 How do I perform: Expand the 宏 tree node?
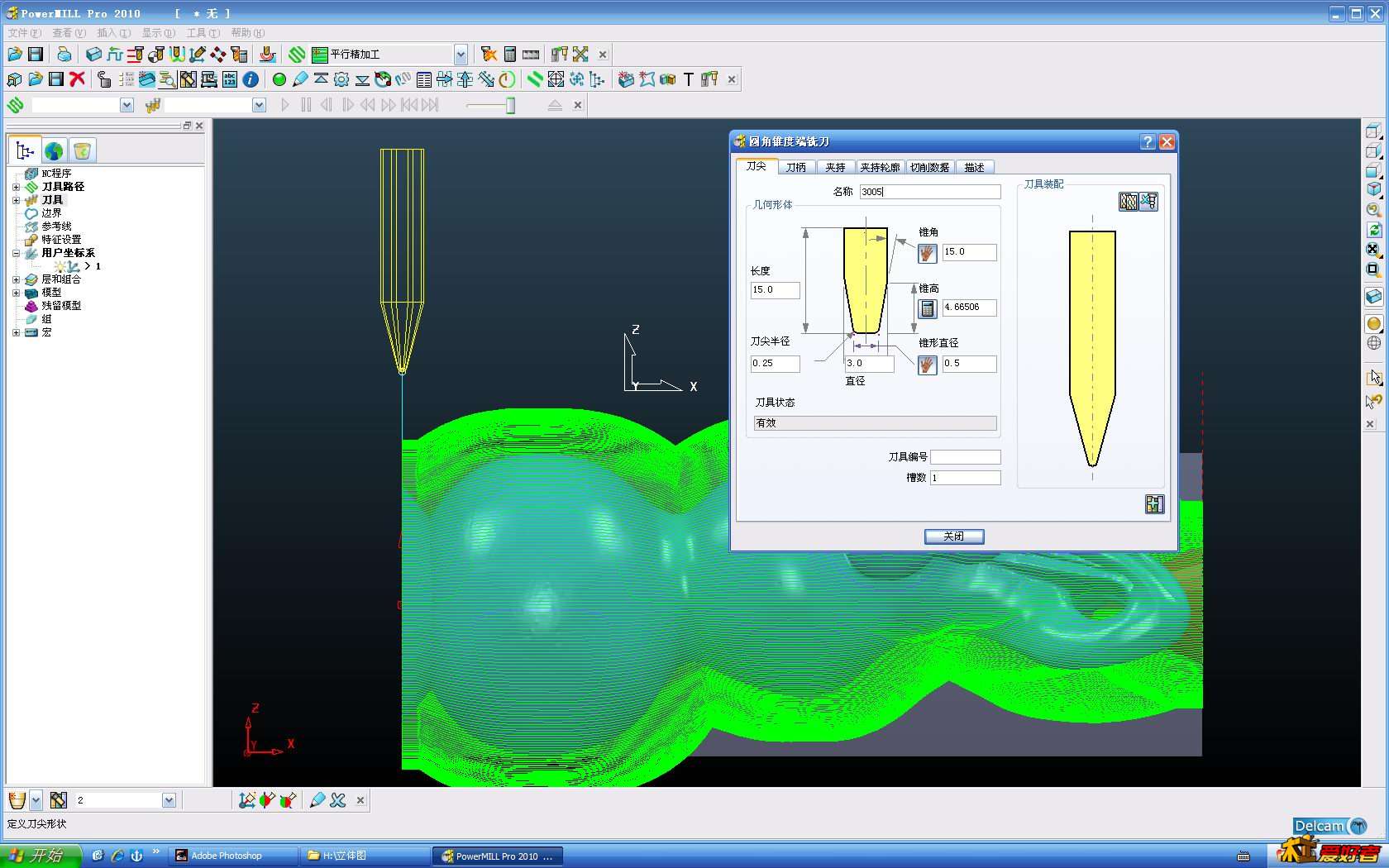16,332
